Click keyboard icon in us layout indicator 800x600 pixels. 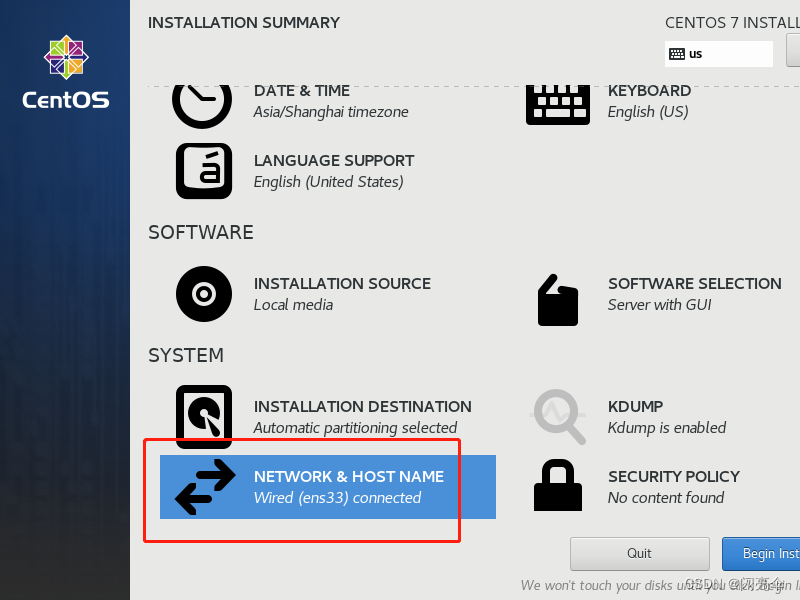click(x=677, y=54)
